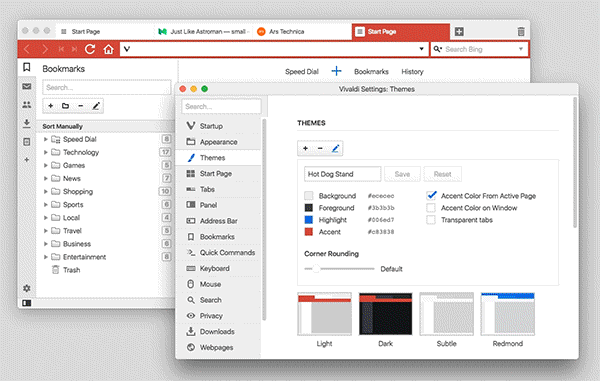The width and height of the screenshot is (600, 381).
Task: Enable Accent Color on Window checkbox
Action: (x=431, y=208)
